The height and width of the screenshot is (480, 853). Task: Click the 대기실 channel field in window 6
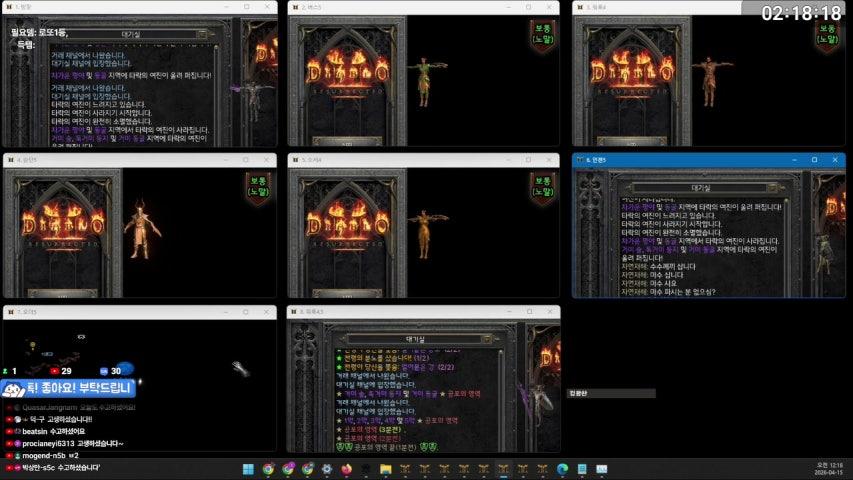point(701,187)
